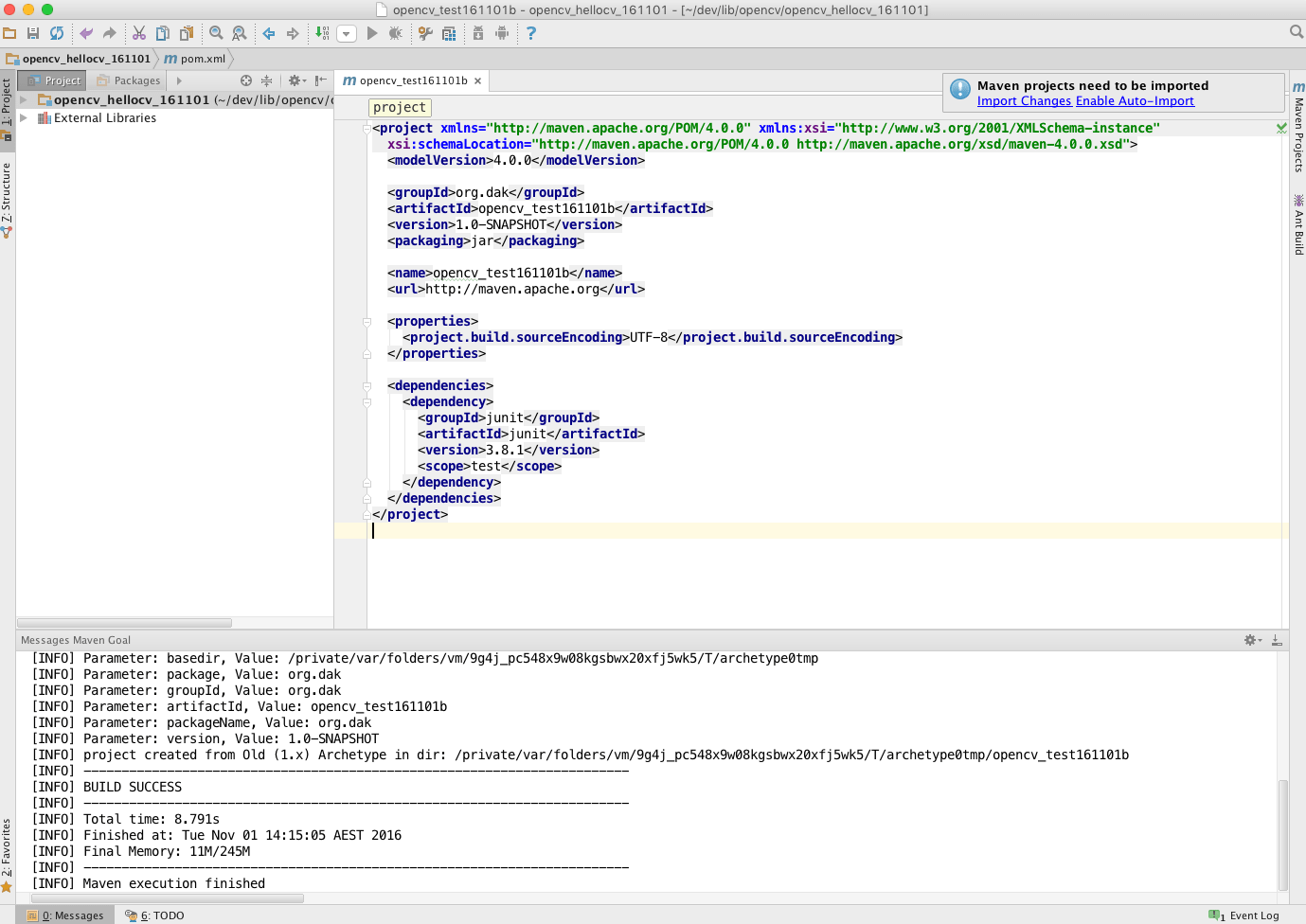
Task: Click the Run play button
Action: (x=372, y=33)
